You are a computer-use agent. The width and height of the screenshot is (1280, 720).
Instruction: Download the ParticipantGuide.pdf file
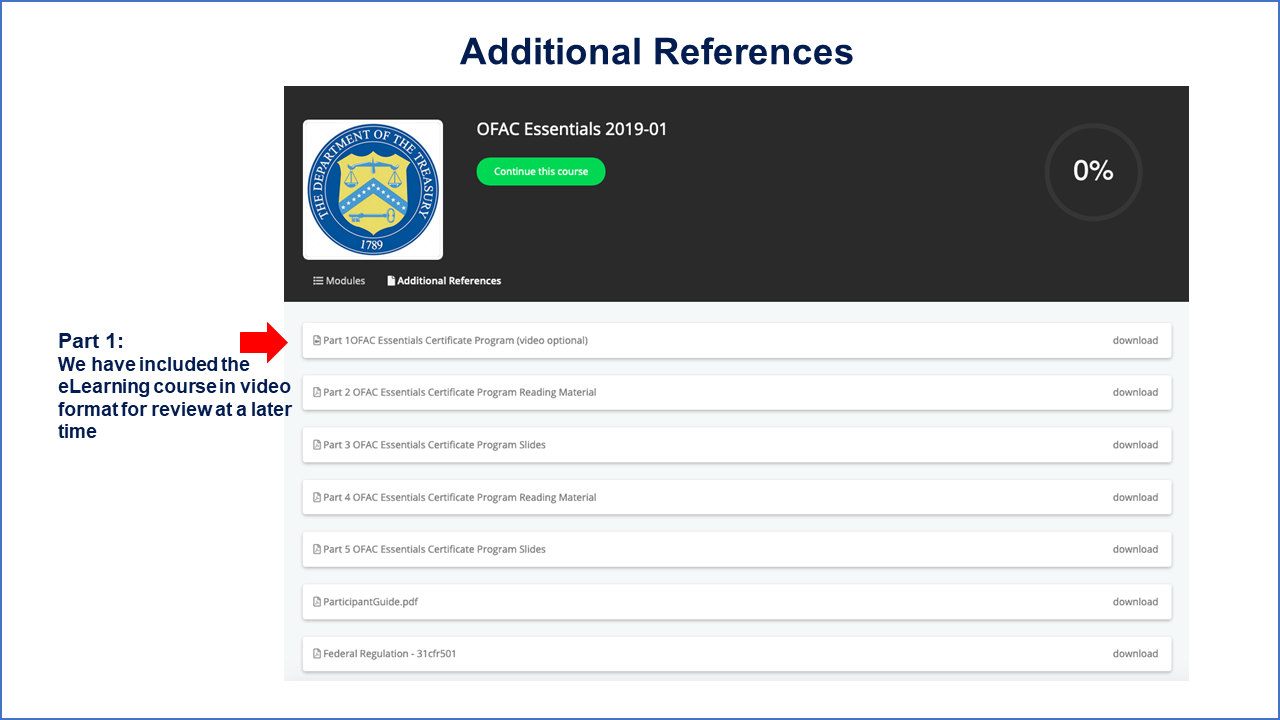pos(1135,602)
